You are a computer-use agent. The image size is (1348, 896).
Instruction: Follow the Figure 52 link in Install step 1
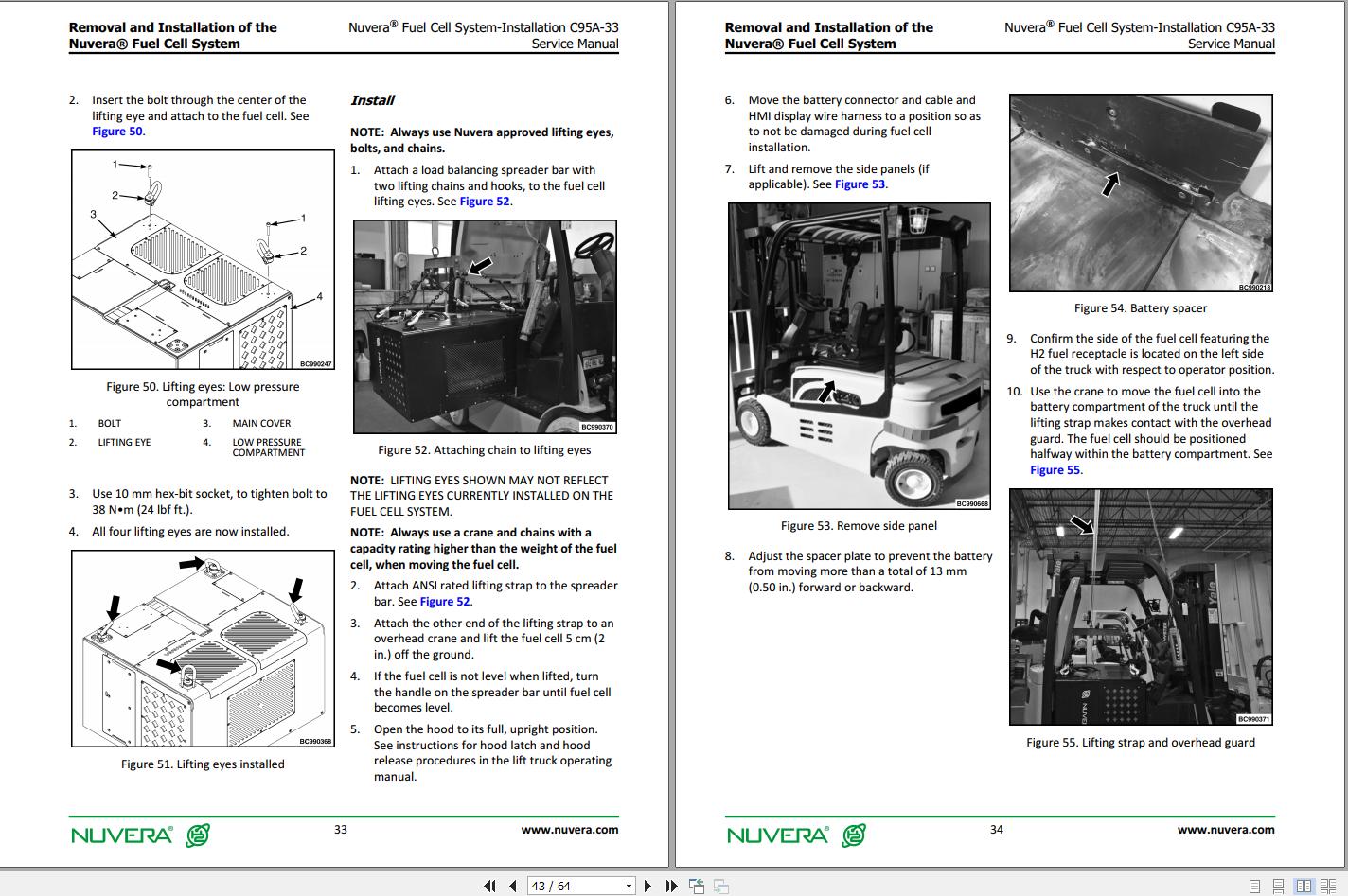[x=485, y=202]
